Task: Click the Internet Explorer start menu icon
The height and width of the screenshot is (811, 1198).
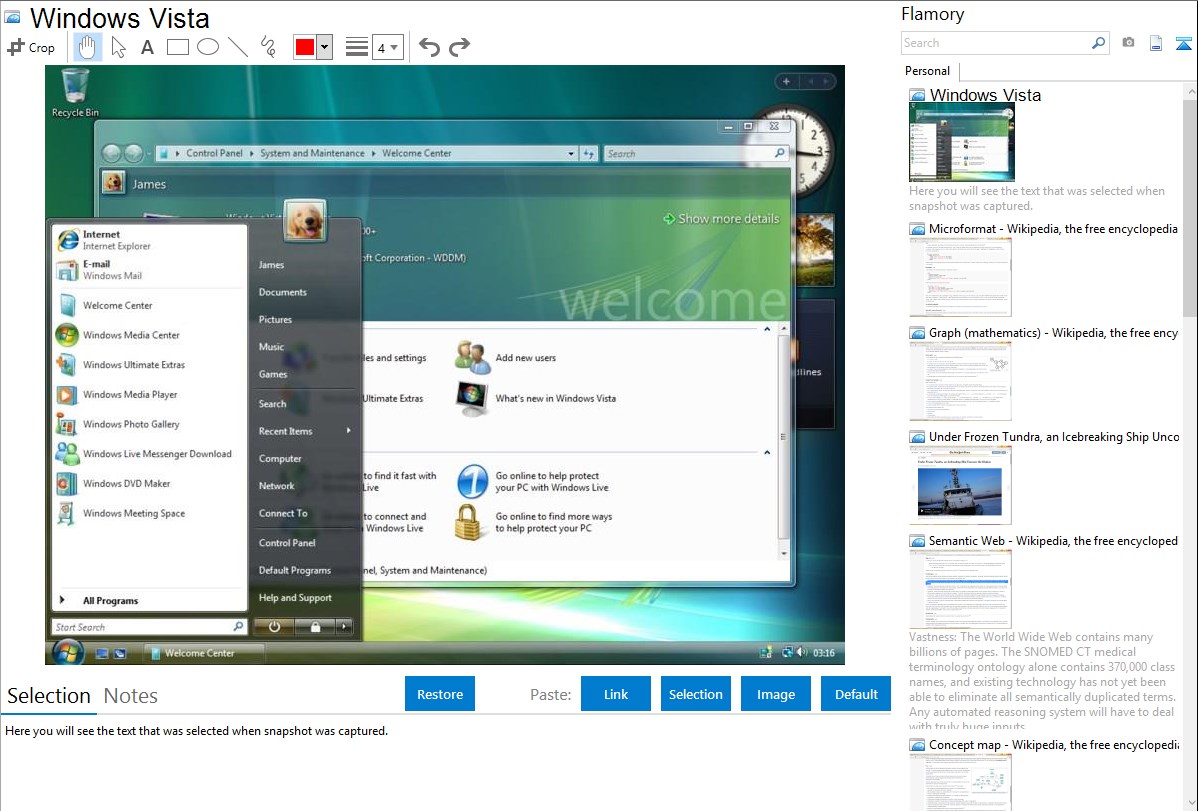Action: (68, 240)
